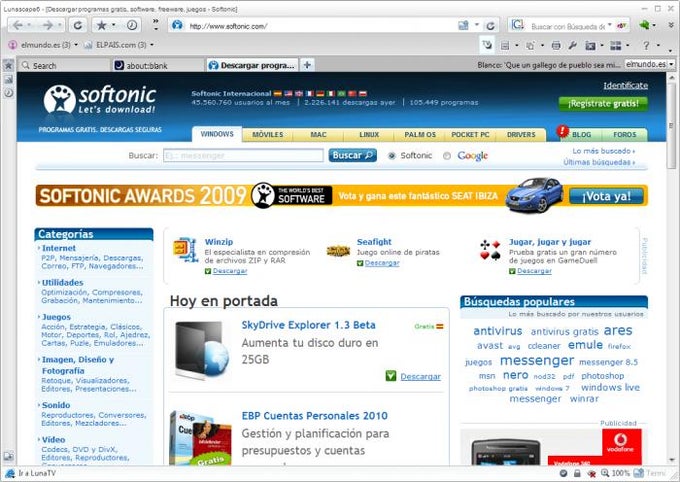This screenshot has width=680, height=482.
Task: Click the EBP Cuentas Personales 2010 link
Action: point(314,416)
